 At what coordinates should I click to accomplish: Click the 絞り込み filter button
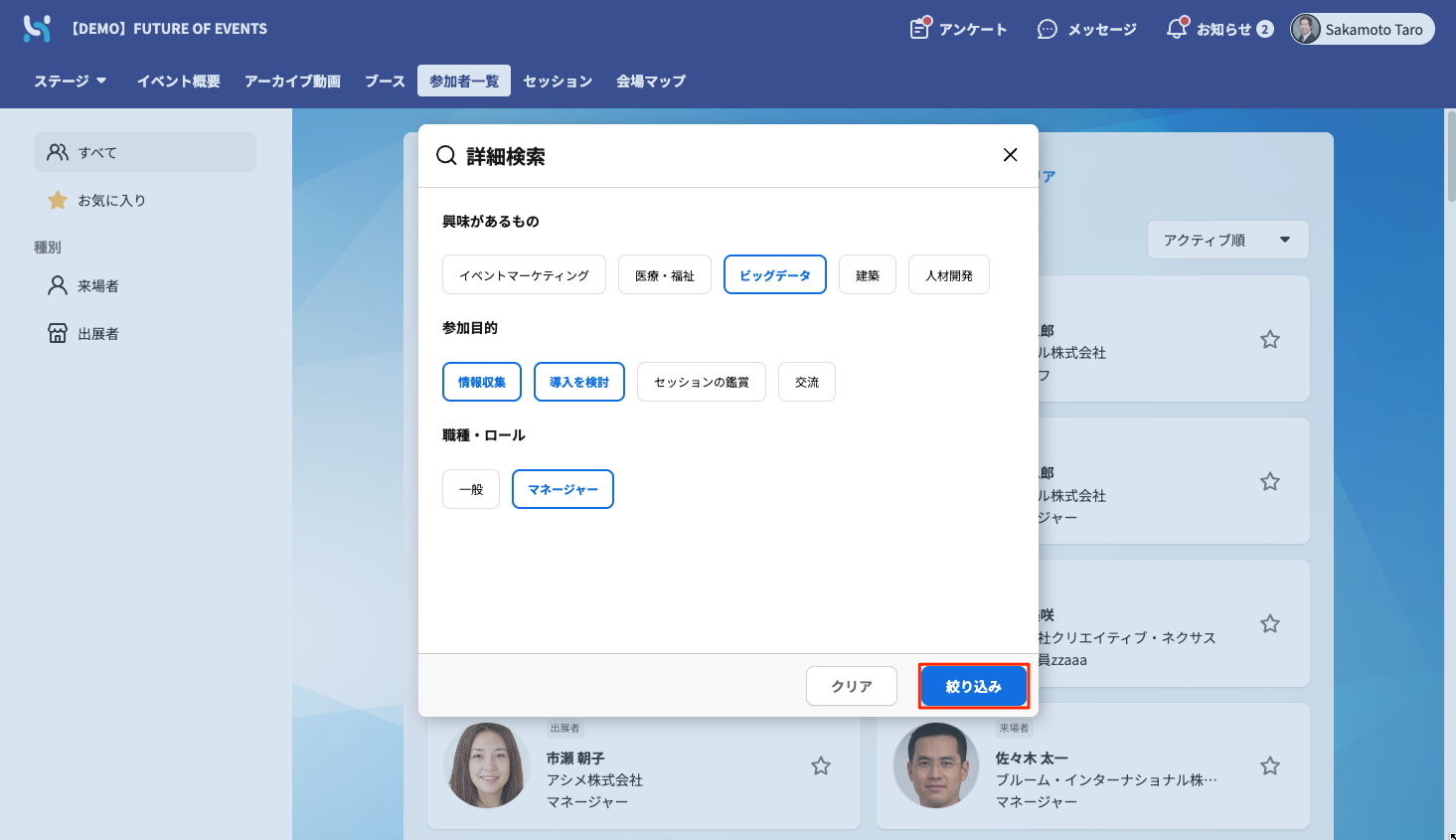[974, 686]
